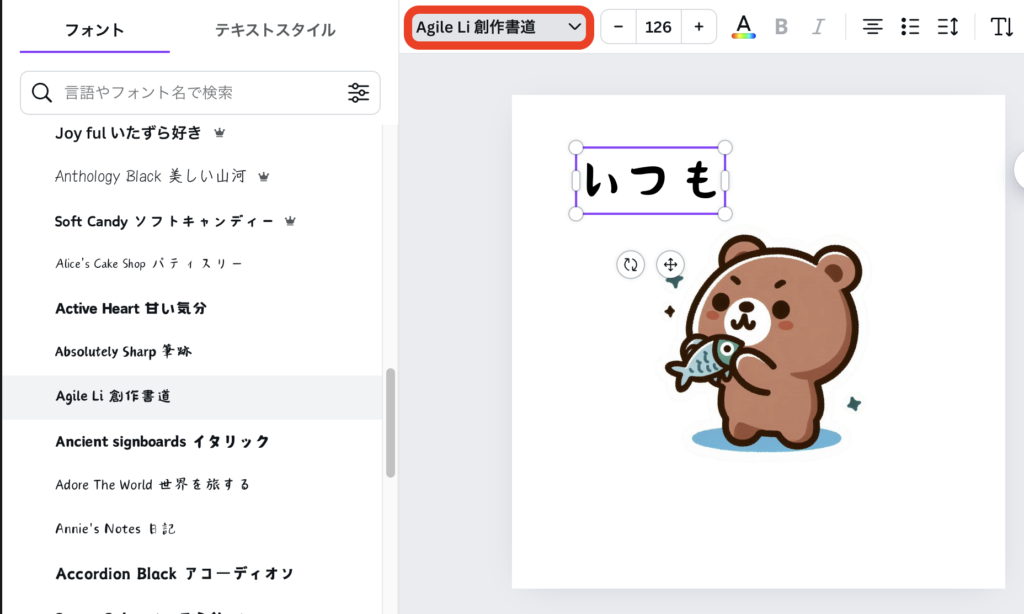Decrease font size with minus button
The height and width of the screenshot is (614, 1024).
(x=618, y=27)
